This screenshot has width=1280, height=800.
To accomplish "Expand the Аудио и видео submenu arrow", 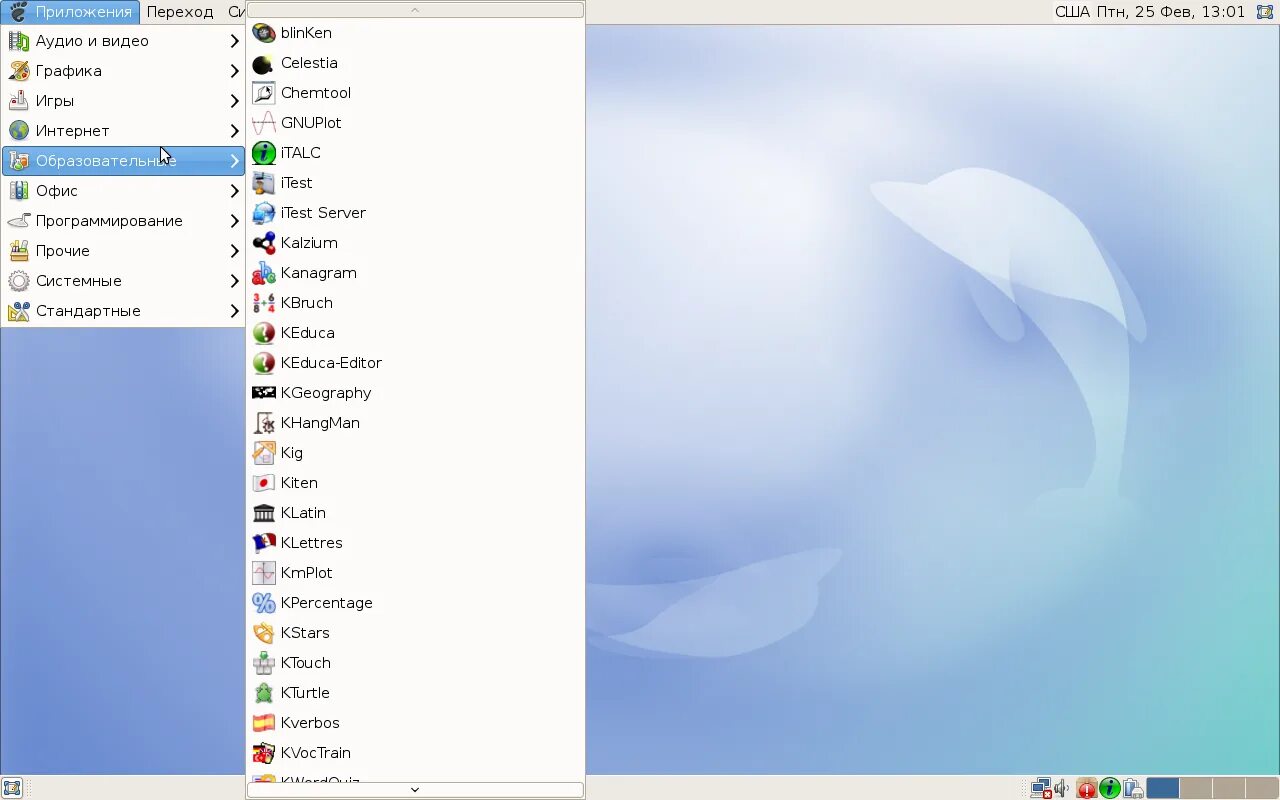I will 235,41.
